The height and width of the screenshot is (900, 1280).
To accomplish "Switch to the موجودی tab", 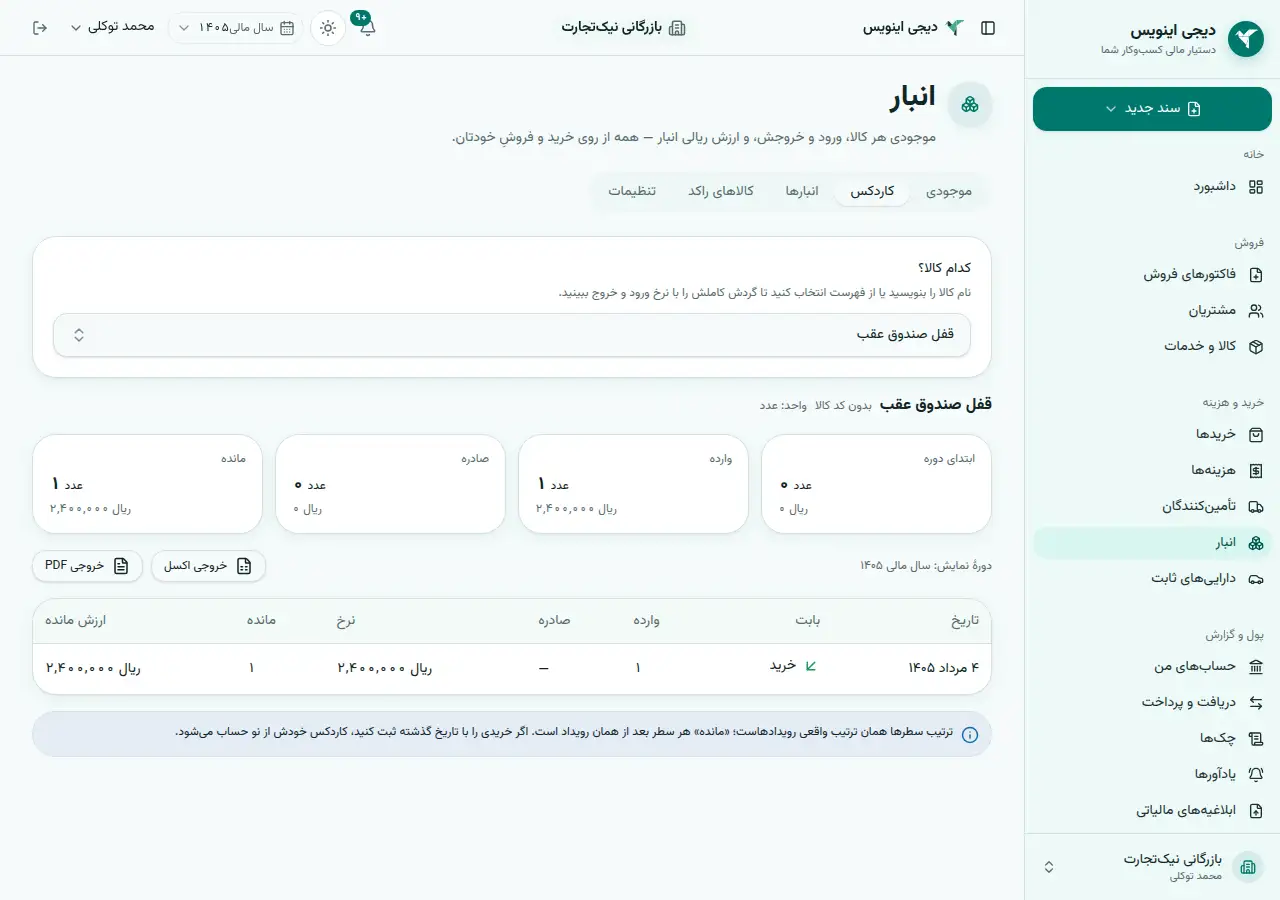I will pos(949,192).
